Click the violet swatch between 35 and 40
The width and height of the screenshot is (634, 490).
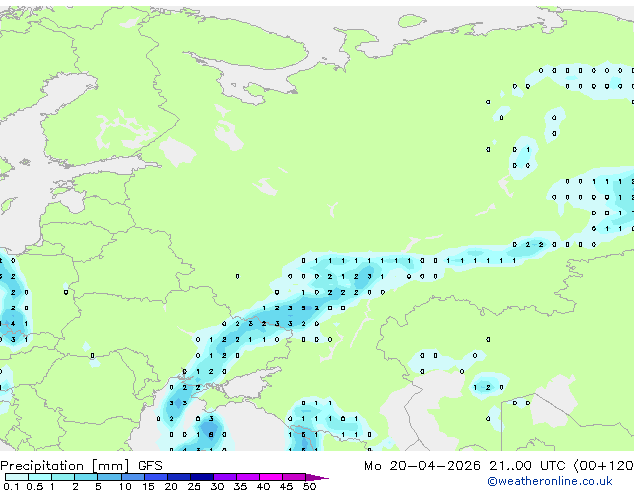pos(247,477)
